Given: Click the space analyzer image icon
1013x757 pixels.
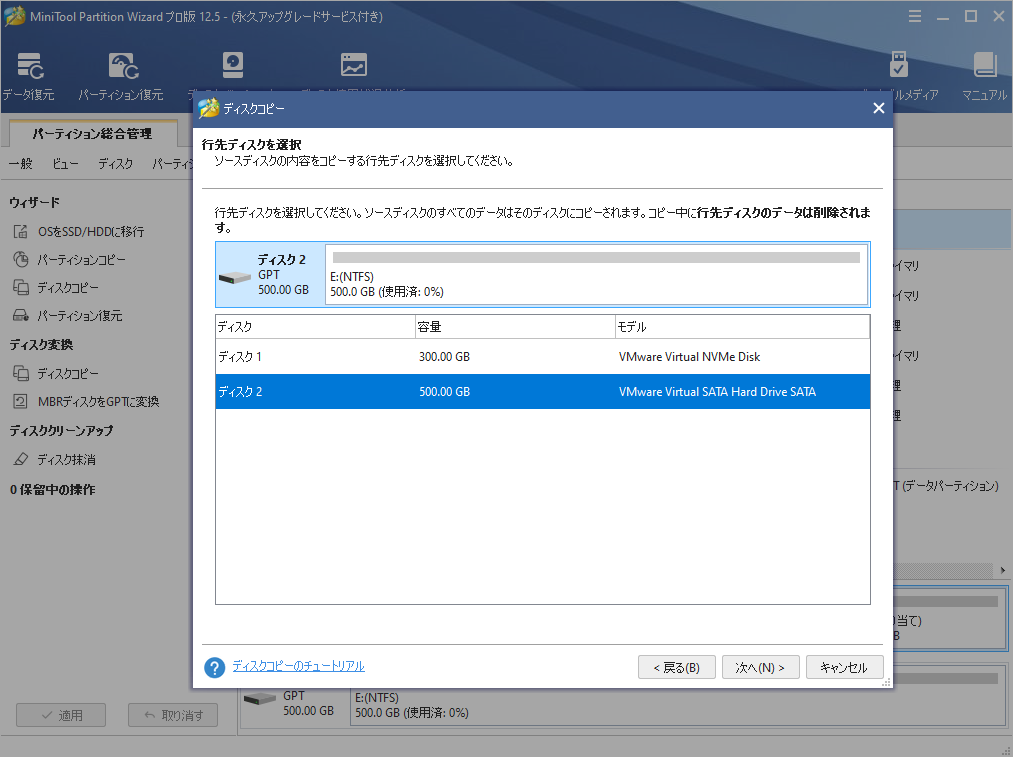Looking at the screenshot, I should (353, 65).
